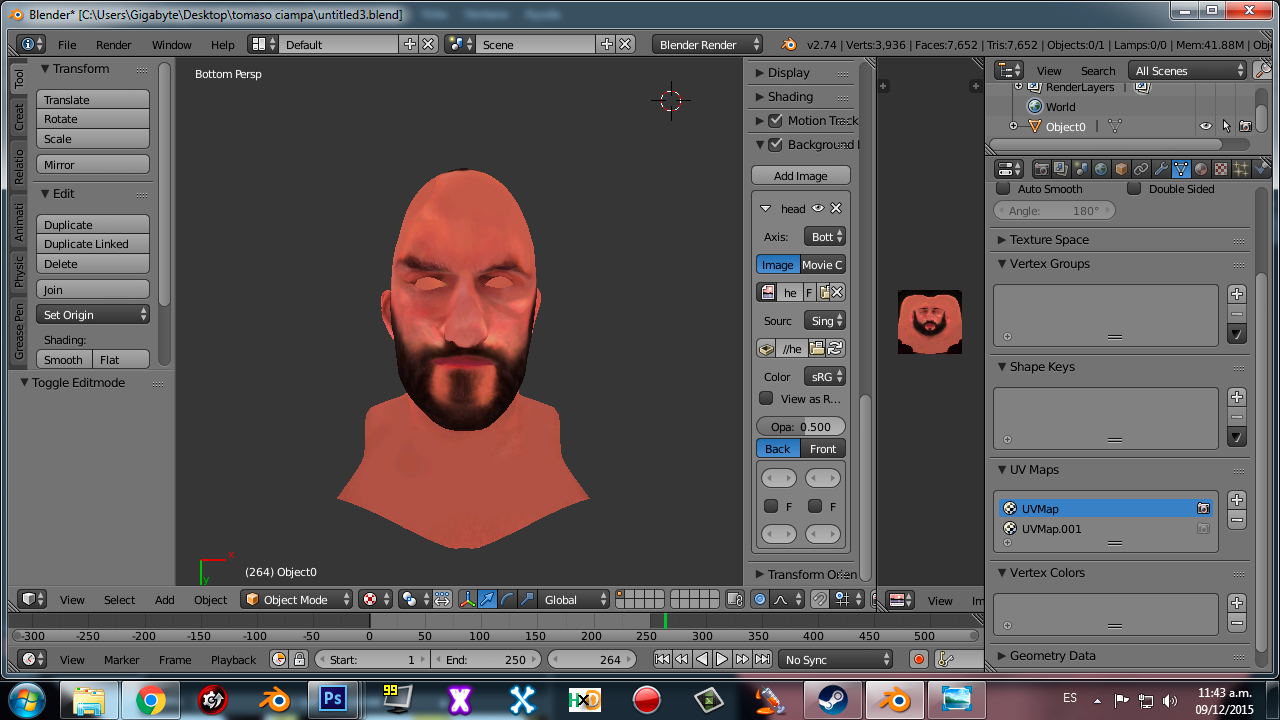Toggle Object0 renderability camera in outliner

tap(1245, 126)
